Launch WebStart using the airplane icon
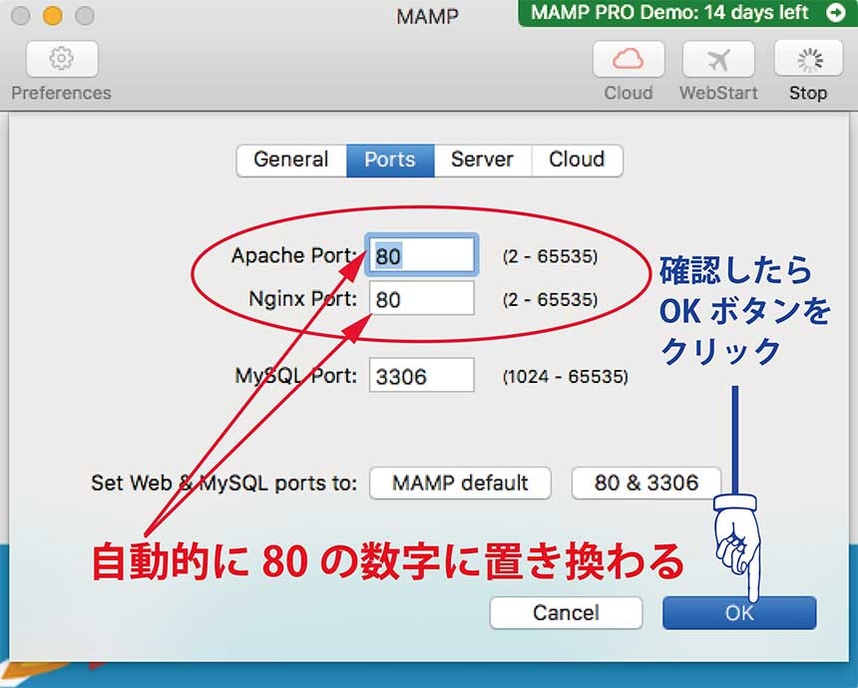858x688 pixels. [x=718, y=60]
